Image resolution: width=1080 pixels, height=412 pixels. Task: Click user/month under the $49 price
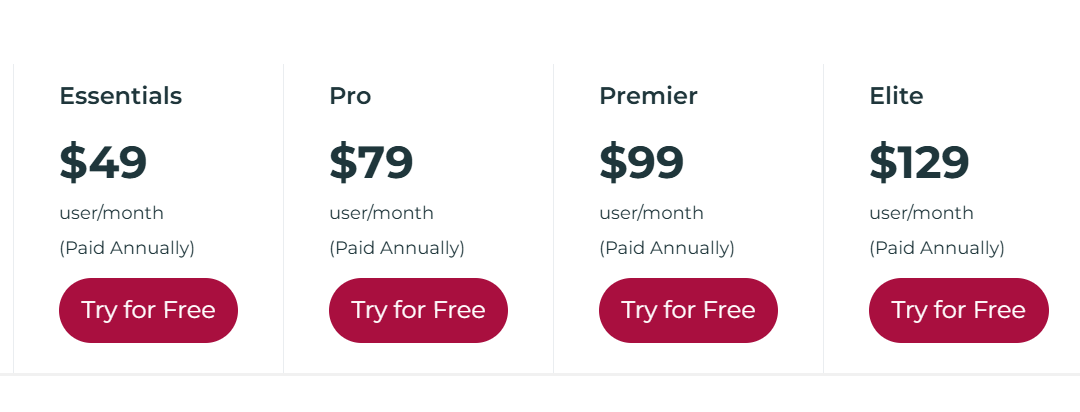111,213
